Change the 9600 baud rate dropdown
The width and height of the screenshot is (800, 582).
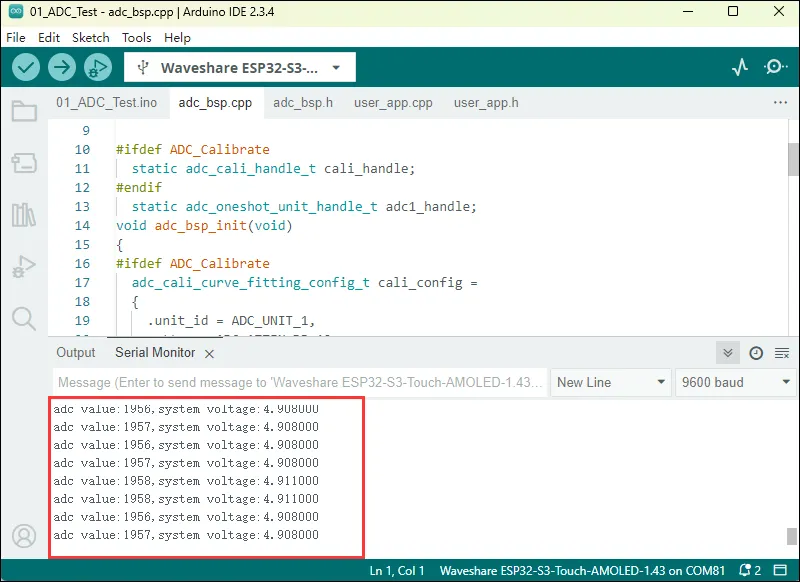click(735, 382)
